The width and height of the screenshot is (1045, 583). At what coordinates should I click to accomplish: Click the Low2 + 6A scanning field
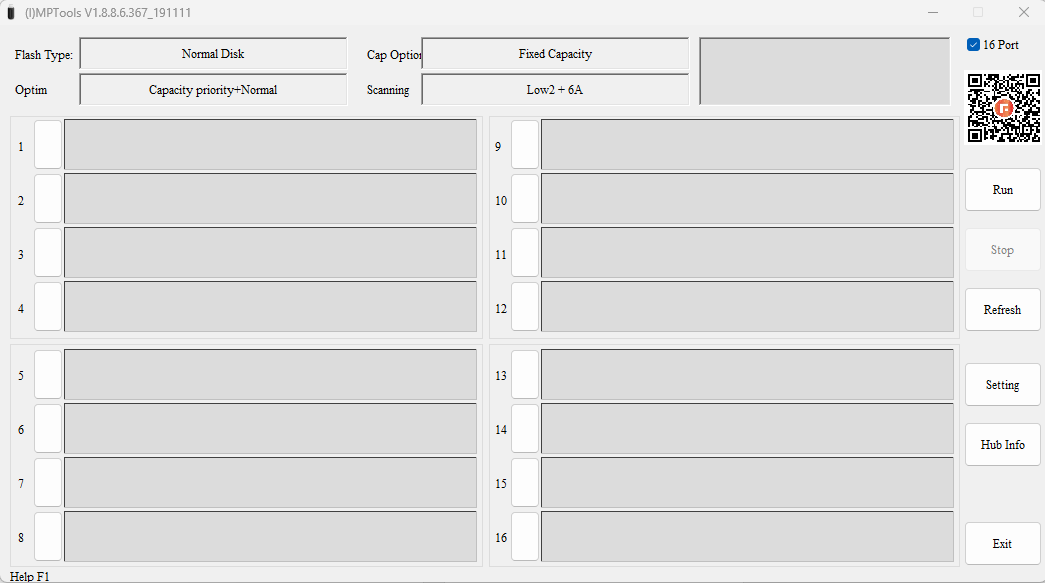[555, 90]
